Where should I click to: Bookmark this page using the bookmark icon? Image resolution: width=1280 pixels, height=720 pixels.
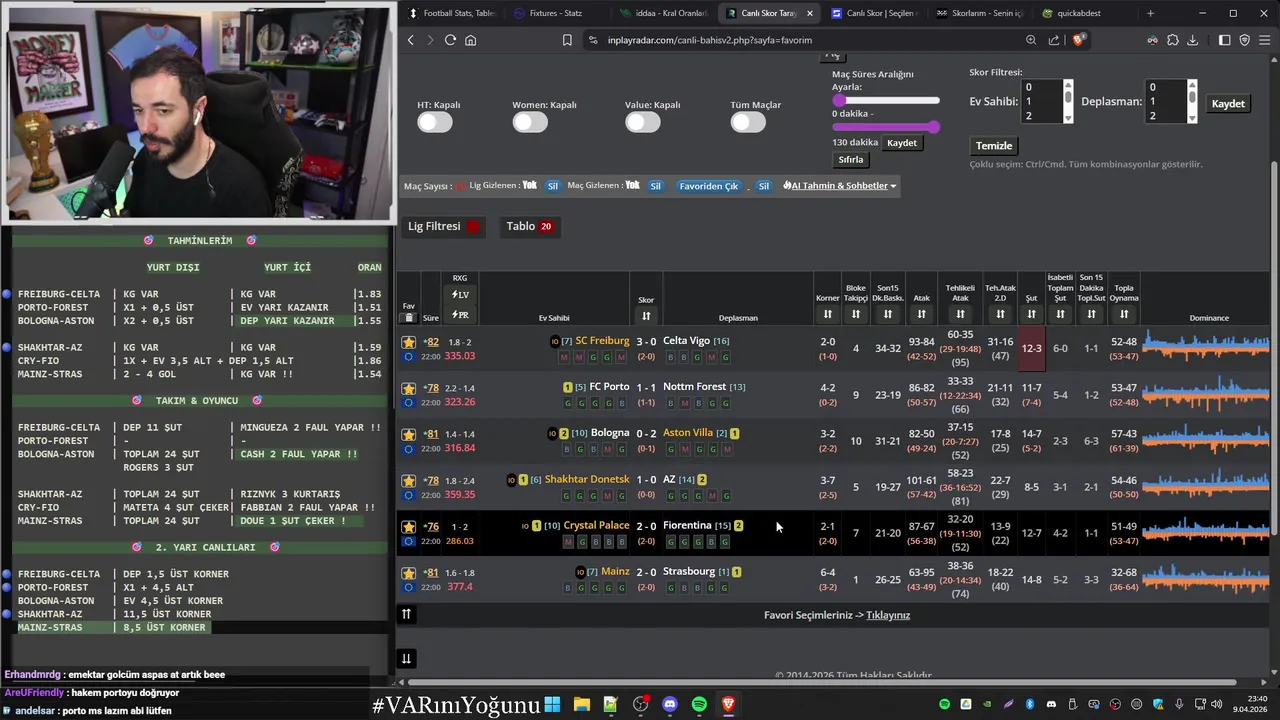(x=567, y=40)
